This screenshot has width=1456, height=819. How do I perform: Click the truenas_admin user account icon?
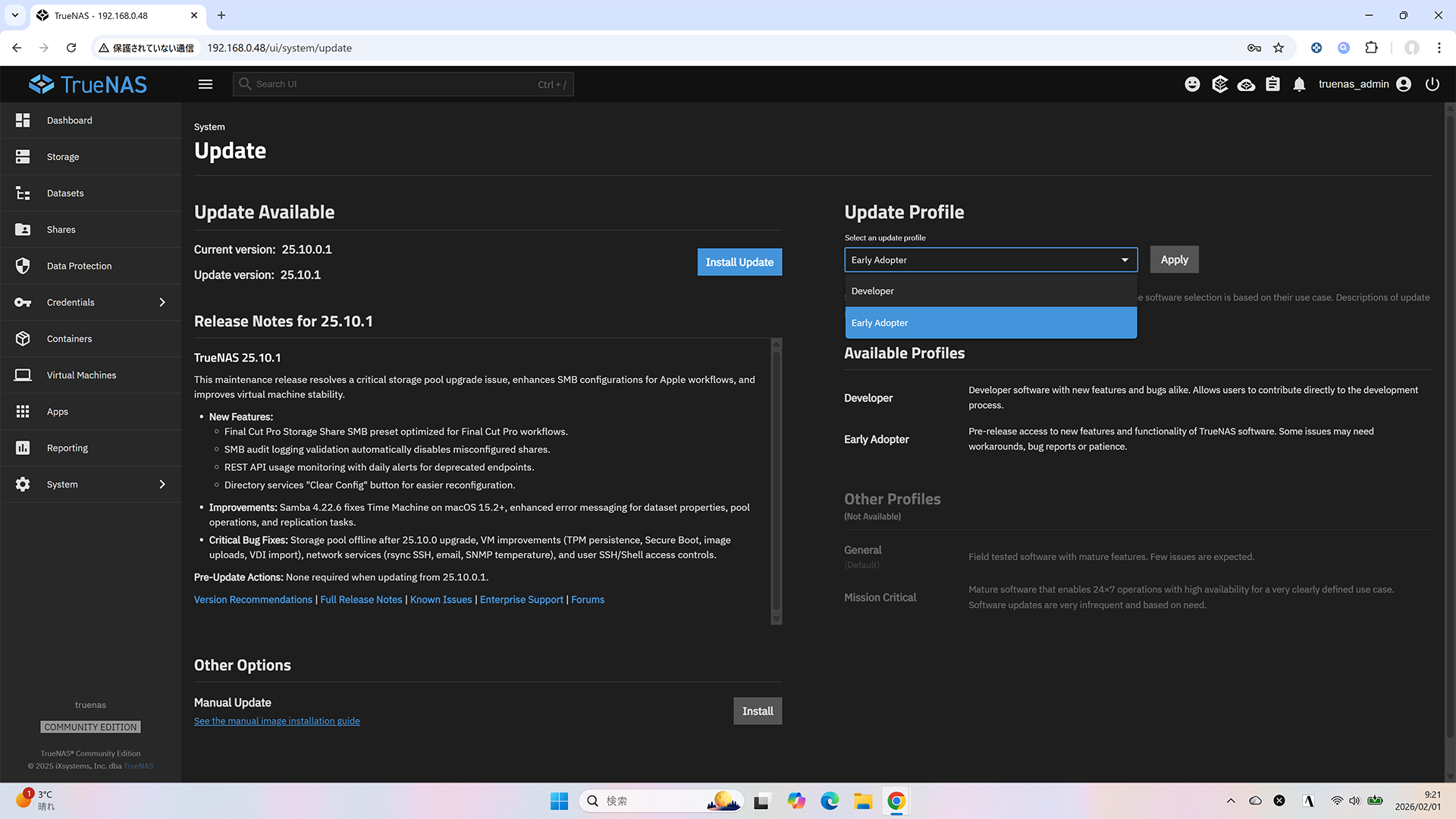(x=1404, y=84)
